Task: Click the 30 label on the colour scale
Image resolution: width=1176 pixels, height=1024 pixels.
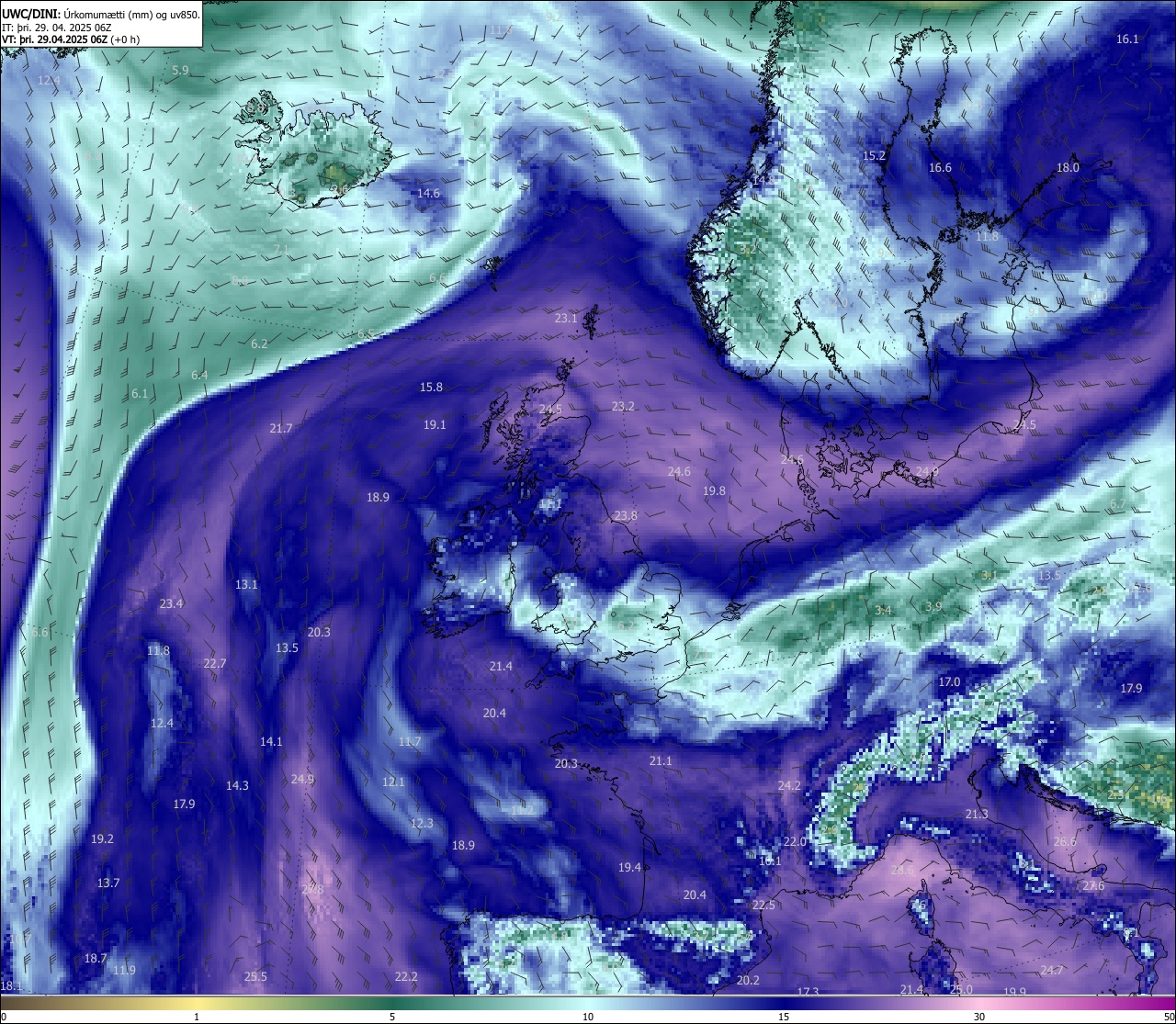Action: 979,1017
